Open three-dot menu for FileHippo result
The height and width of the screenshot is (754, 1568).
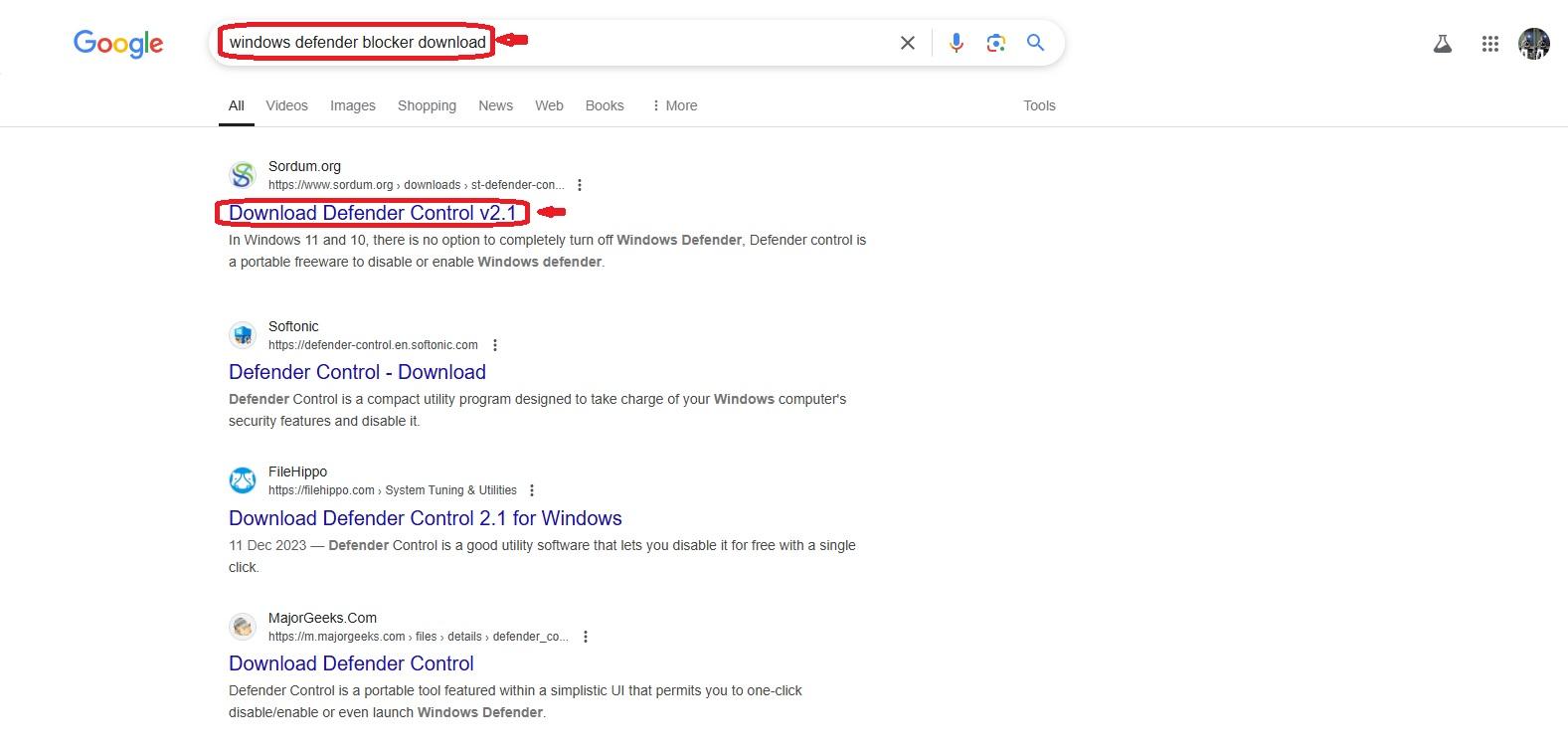click(532, 490)
